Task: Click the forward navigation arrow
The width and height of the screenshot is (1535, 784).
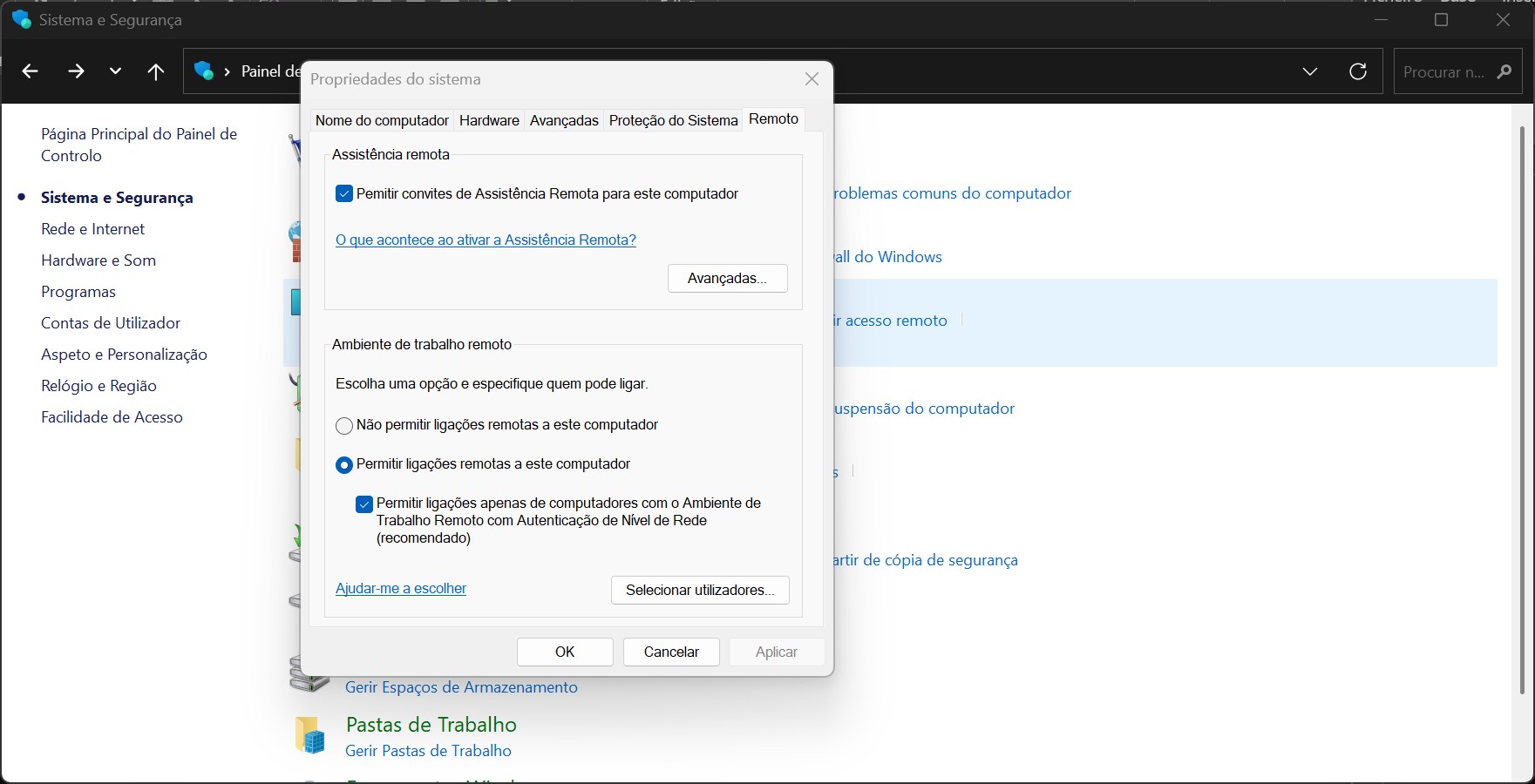Action: [76, 71]
